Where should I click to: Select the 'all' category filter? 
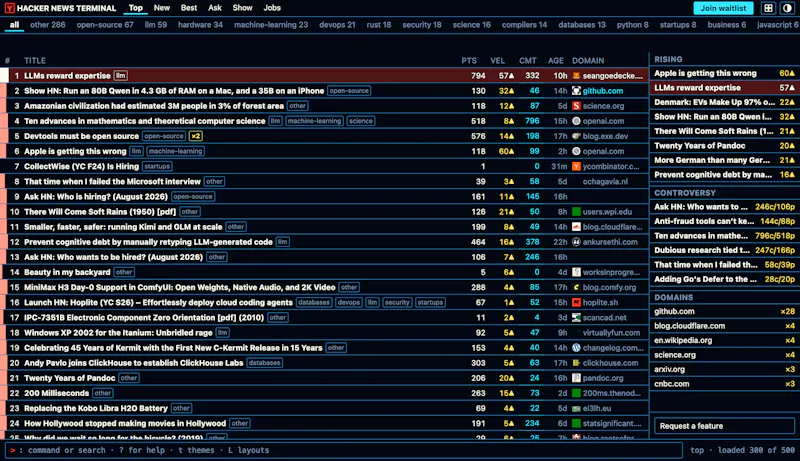click(x=14, y=24)
